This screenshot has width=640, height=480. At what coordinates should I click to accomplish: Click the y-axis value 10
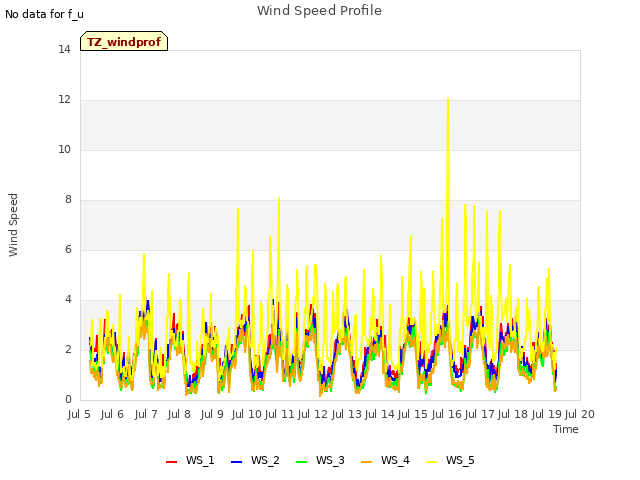point(64,150)
